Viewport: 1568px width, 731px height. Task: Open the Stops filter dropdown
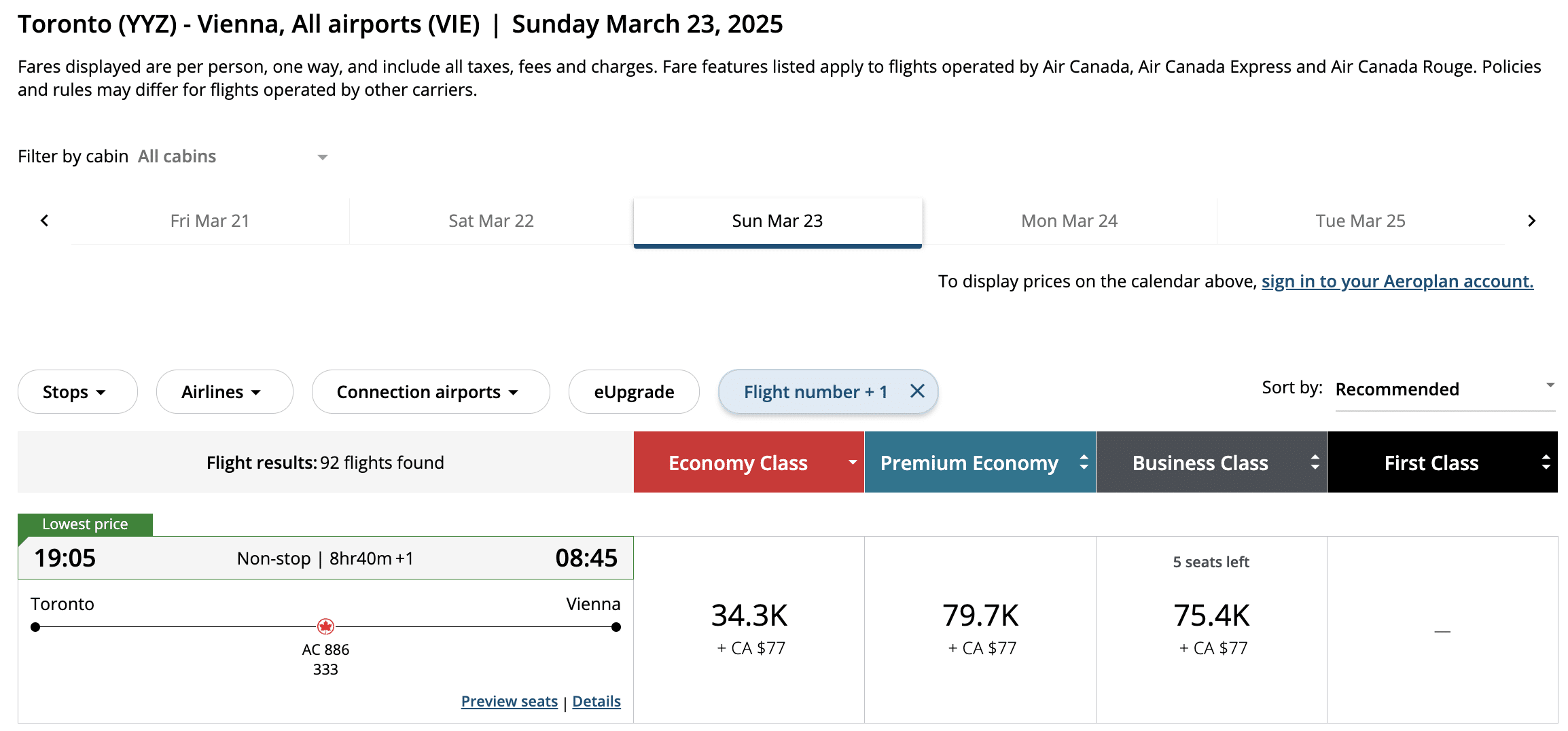tap(77, 392)
